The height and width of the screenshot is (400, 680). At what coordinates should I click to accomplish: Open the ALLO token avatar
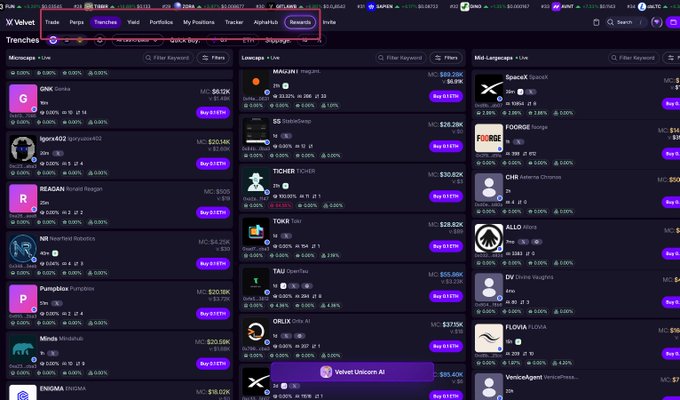tap(489, 238)
